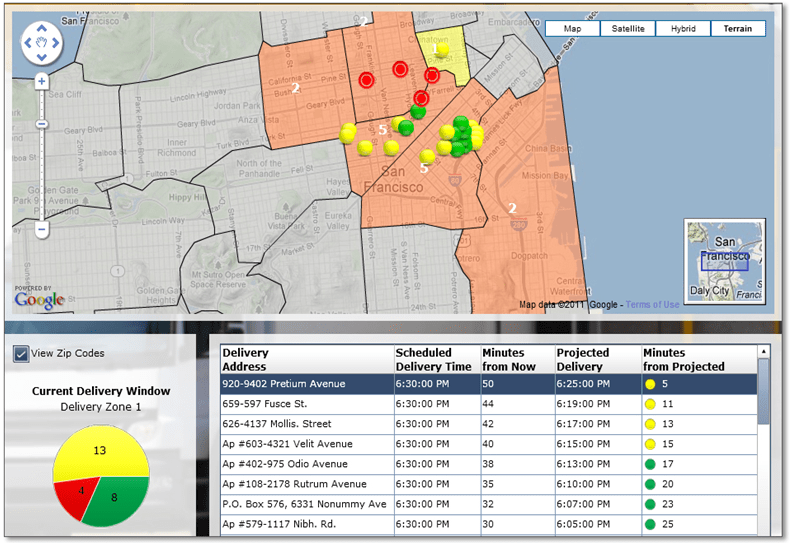Click the scroll up arrow of delivery table
Image resolution: width=790 pixels, height=543 pixels.
tap(765, 352)
